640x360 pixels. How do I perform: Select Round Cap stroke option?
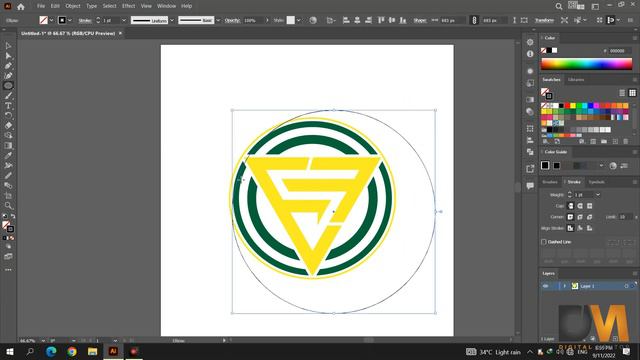click(x=580, y=206)
